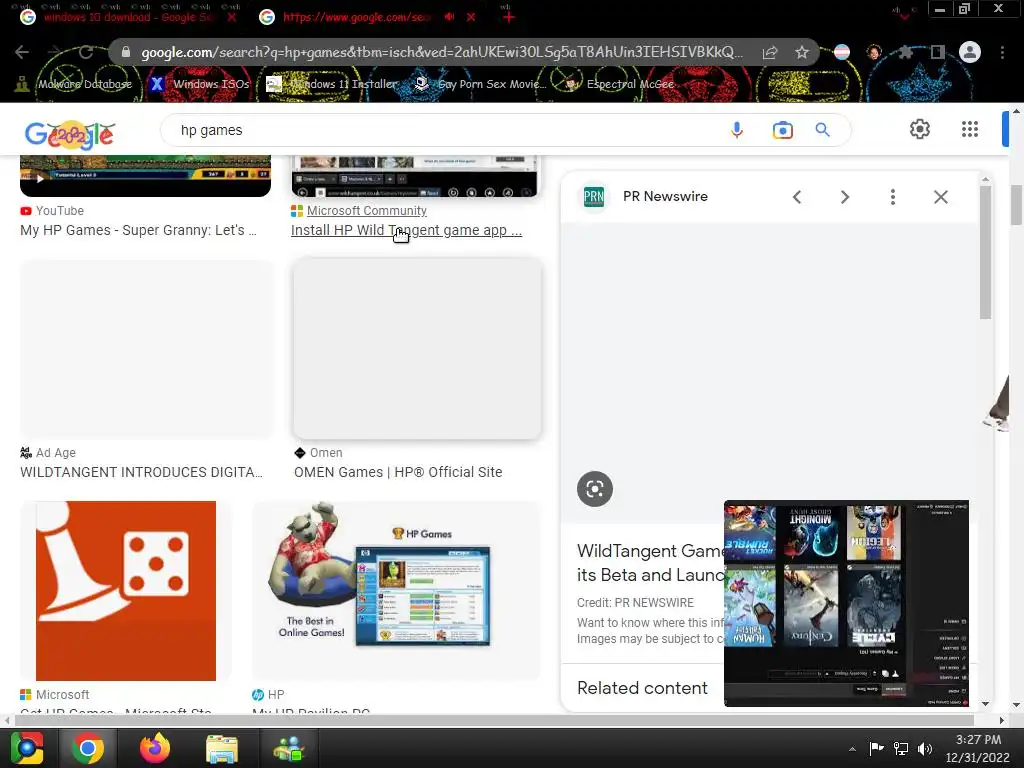1024x768 pixels.
Task: Close the 'windows 10 download' tab
Action: [x=232, y=17]
